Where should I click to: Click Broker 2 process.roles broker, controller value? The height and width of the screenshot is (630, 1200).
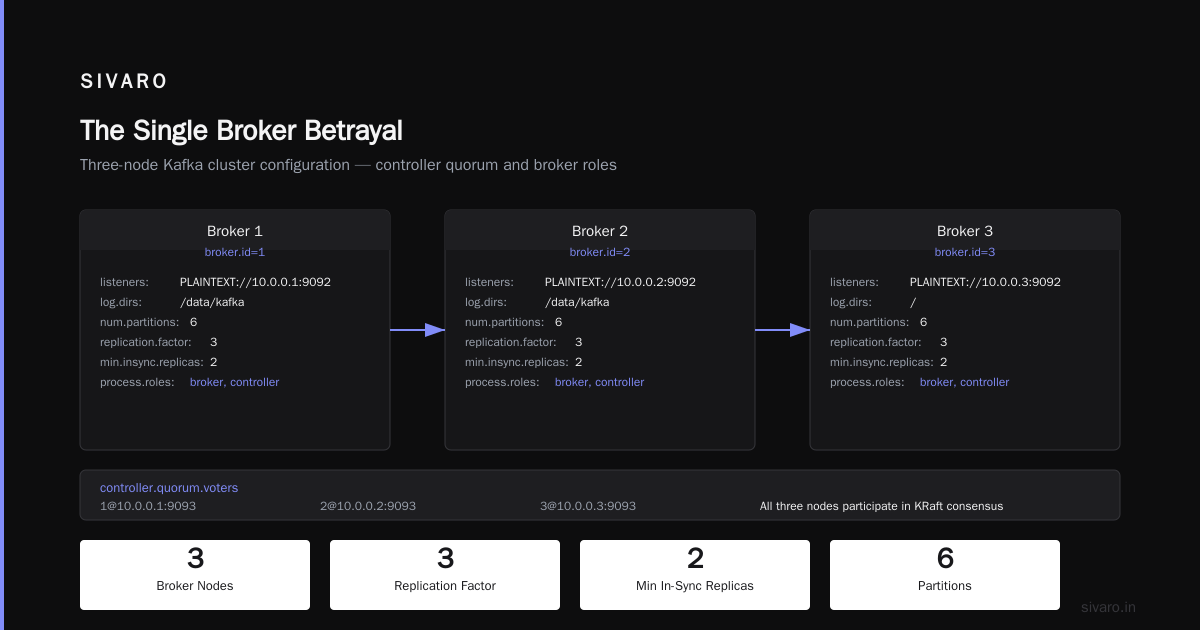click(600, 382)
